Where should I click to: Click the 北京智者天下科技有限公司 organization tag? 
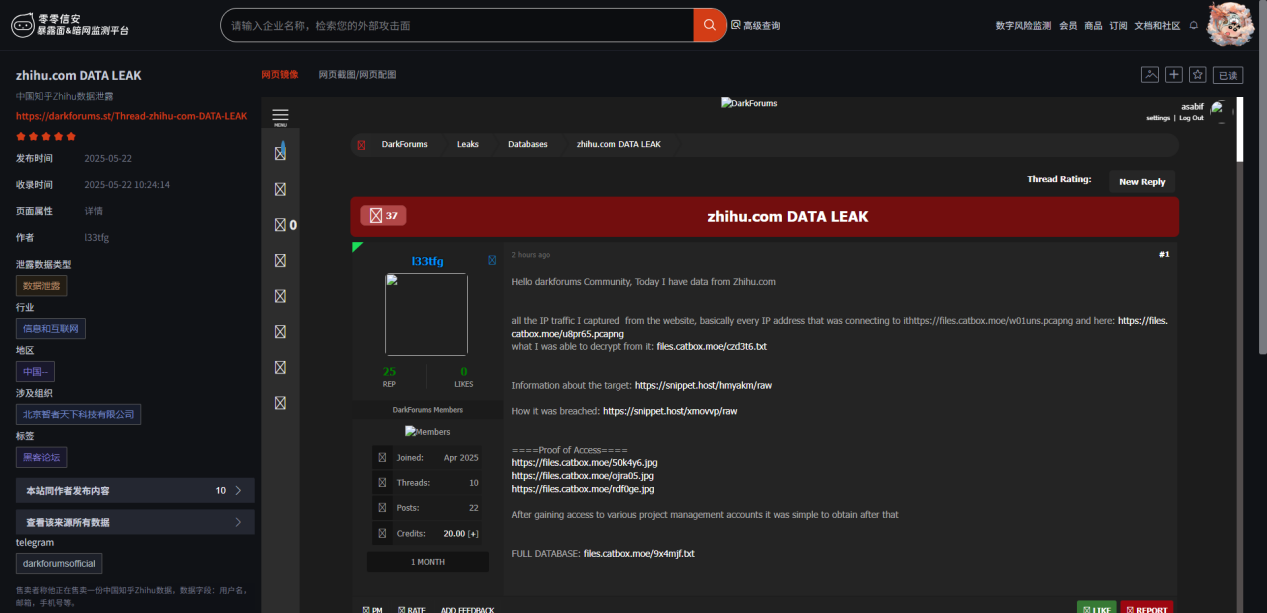point(78,414)
